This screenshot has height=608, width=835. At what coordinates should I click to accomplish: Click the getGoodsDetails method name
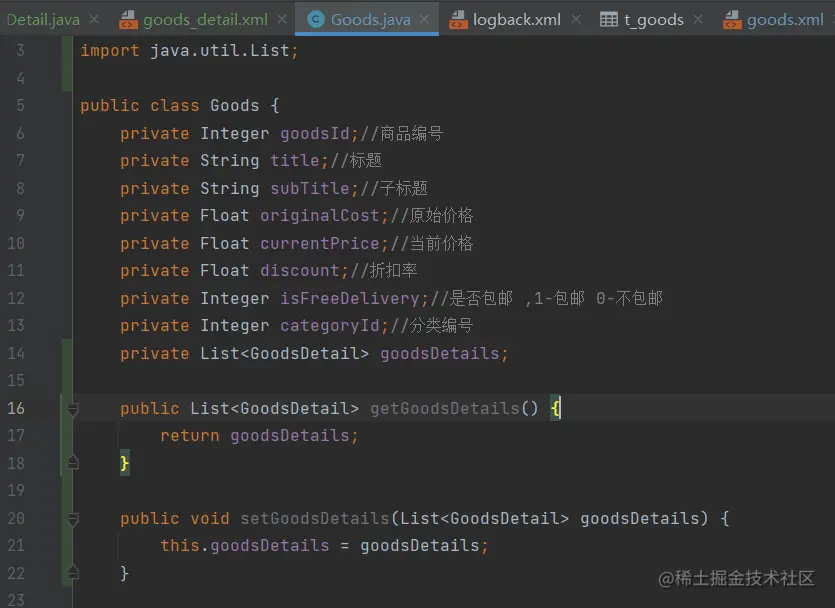pyautogui.click(x=445, y=408)
